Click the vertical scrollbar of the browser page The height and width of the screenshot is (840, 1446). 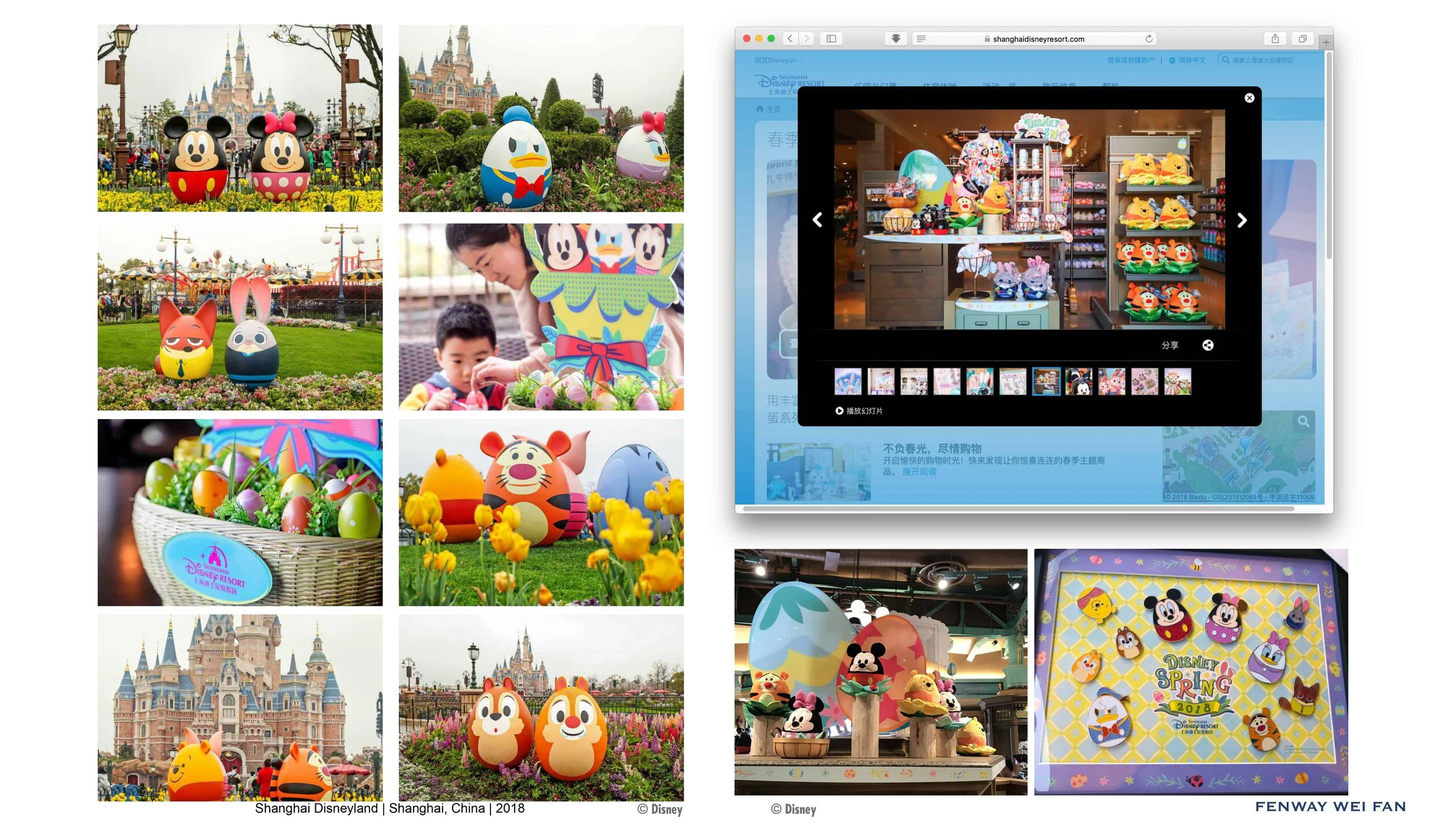tap(1329, 155)
